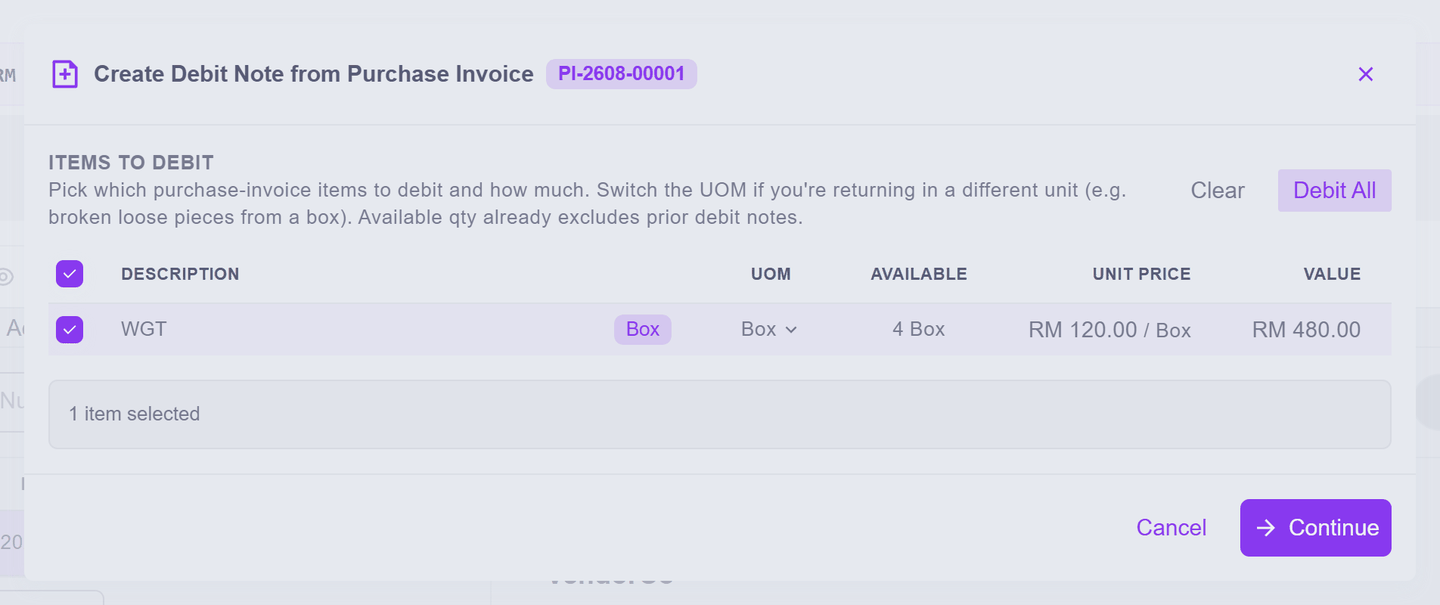This screenshot has width=1440, height=605.
Task: Toggle the select-all checkbox in the table header
Action: click(x=70, y=274)
